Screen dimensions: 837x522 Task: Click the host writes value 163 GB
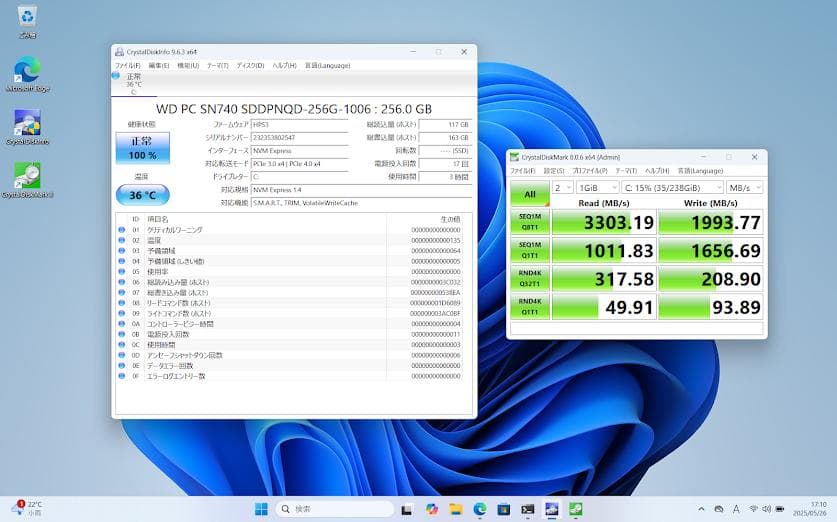[446, 138]
